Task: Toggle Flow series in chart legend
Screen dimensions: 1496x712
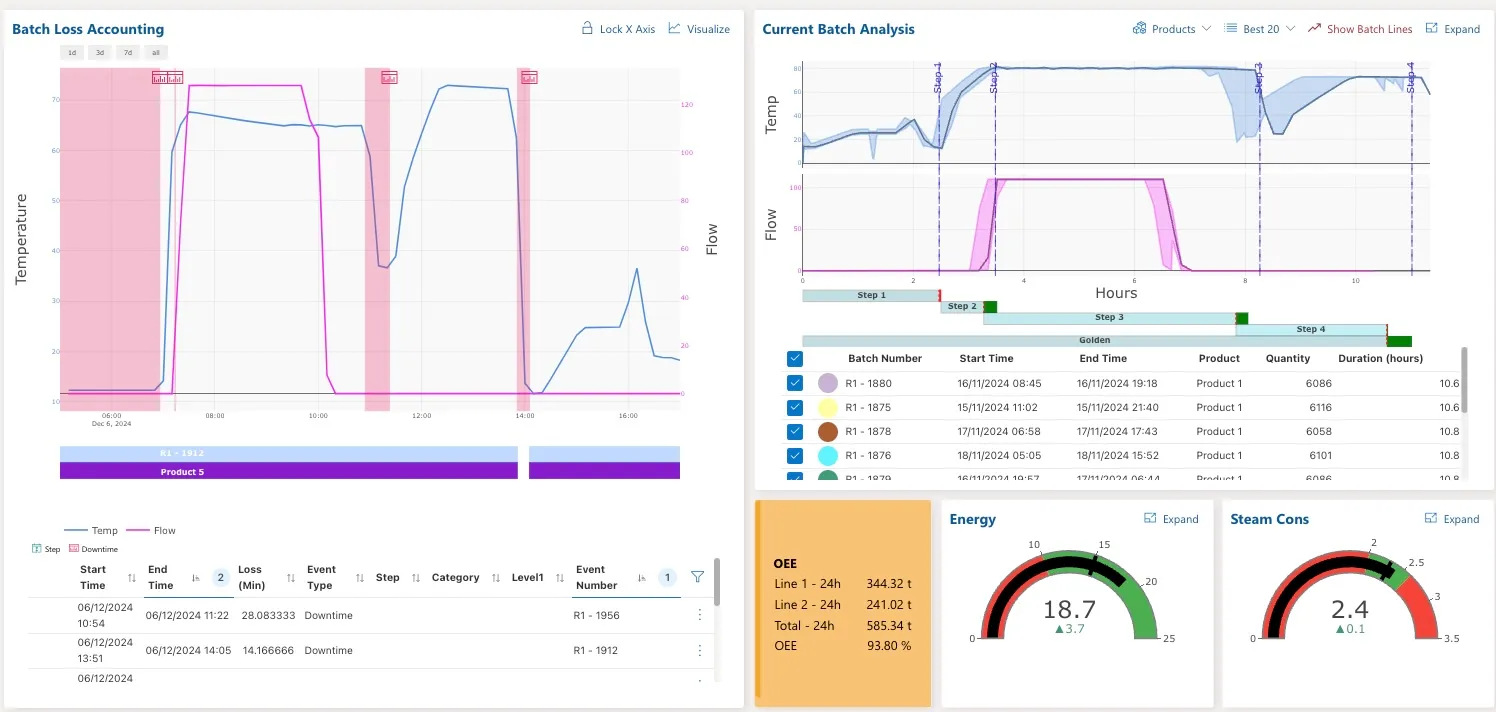Action: [150, 531]
